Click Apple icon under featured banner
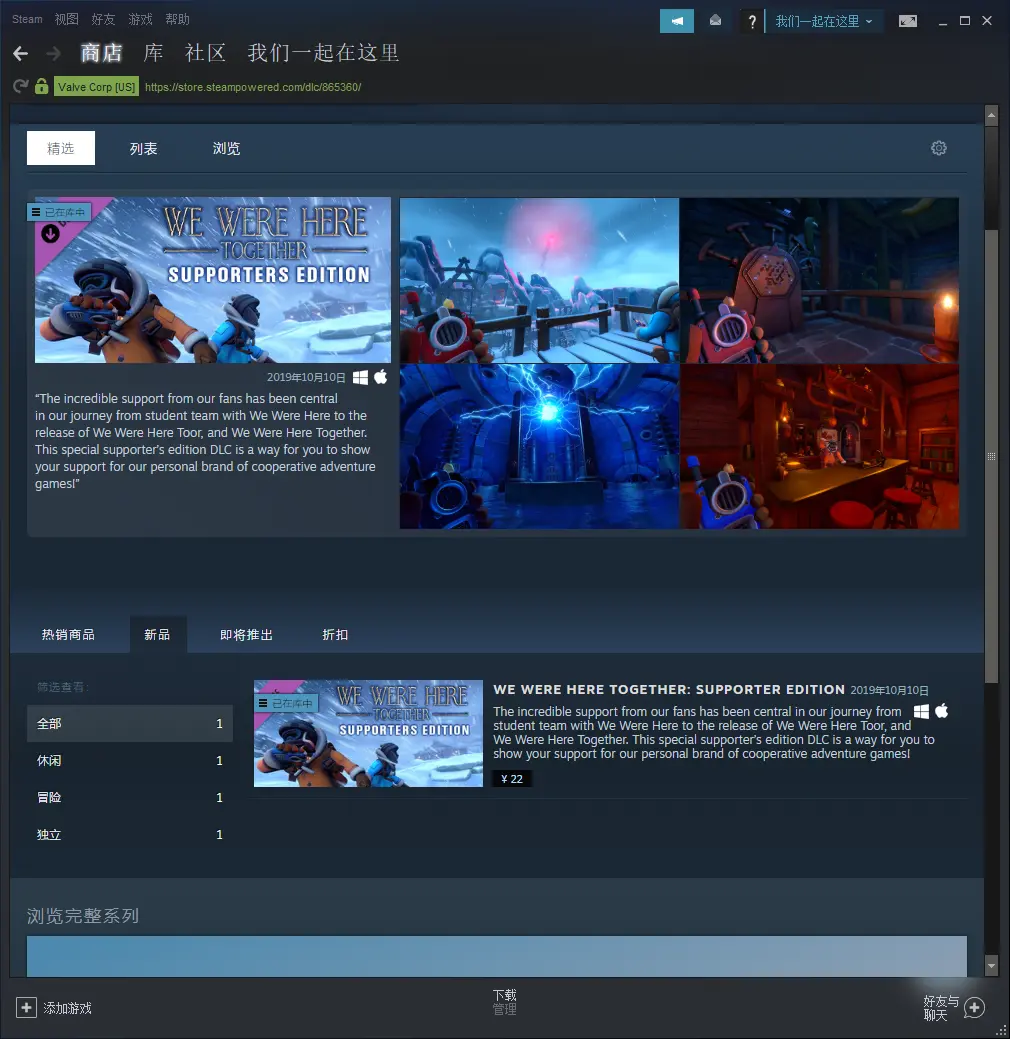This screenshot has width=1010, height=1039. [380, 377]
